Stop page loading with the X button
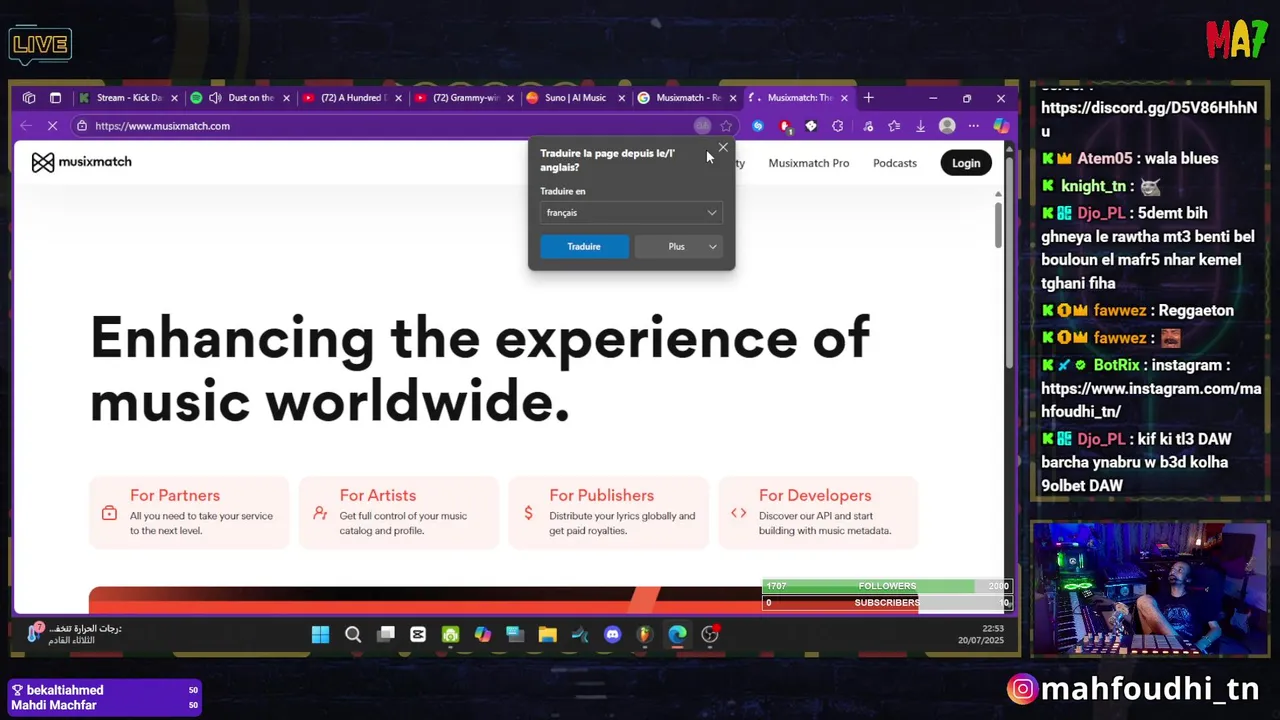This screenshot has width=1280, height=720. pos(53,126)
